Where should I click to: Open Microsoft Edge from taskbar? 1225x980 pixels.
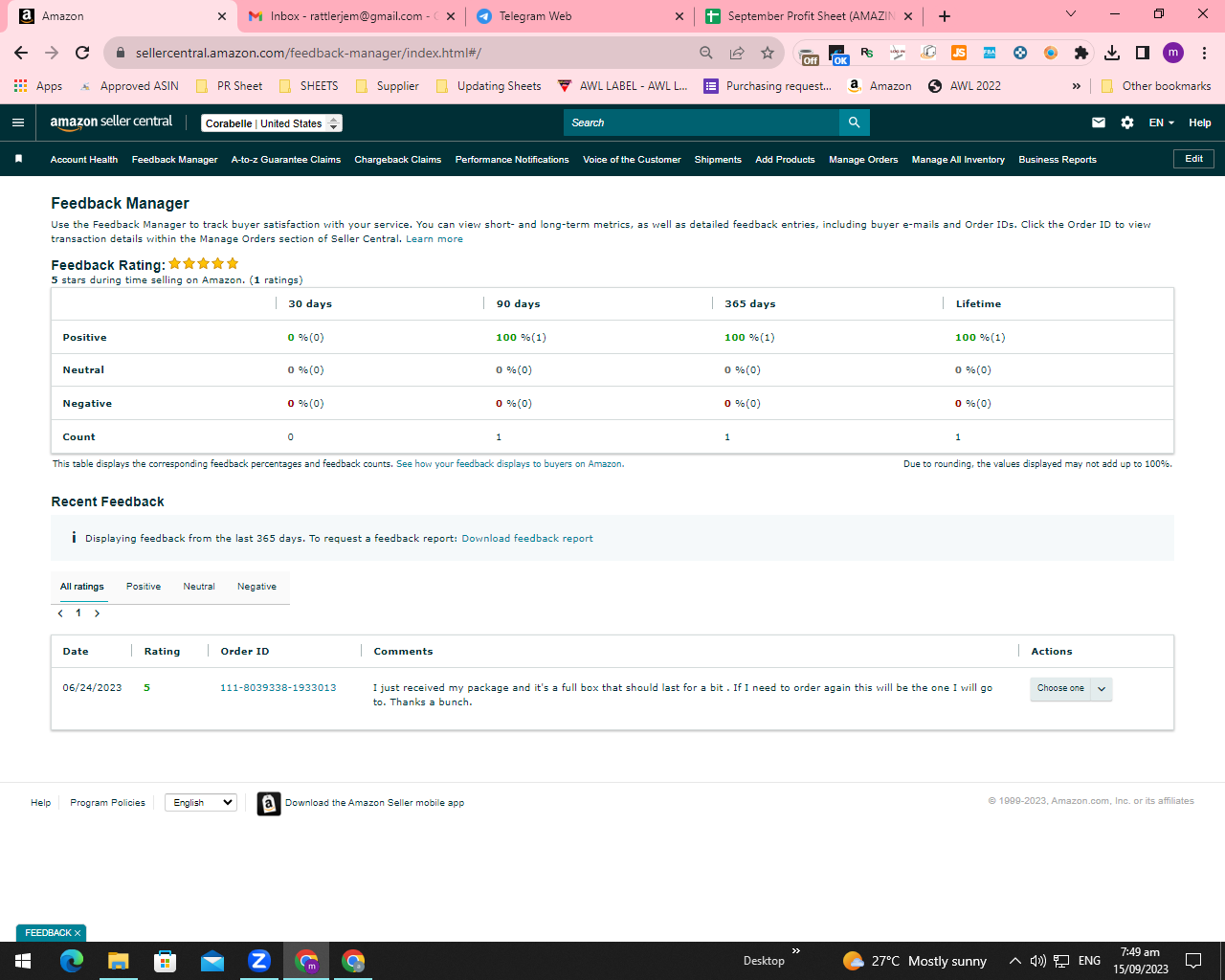72,961
